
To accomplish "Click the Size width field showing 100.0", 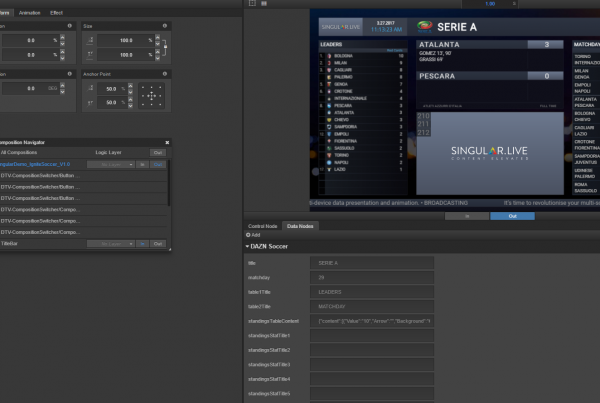I will point(126,40).
